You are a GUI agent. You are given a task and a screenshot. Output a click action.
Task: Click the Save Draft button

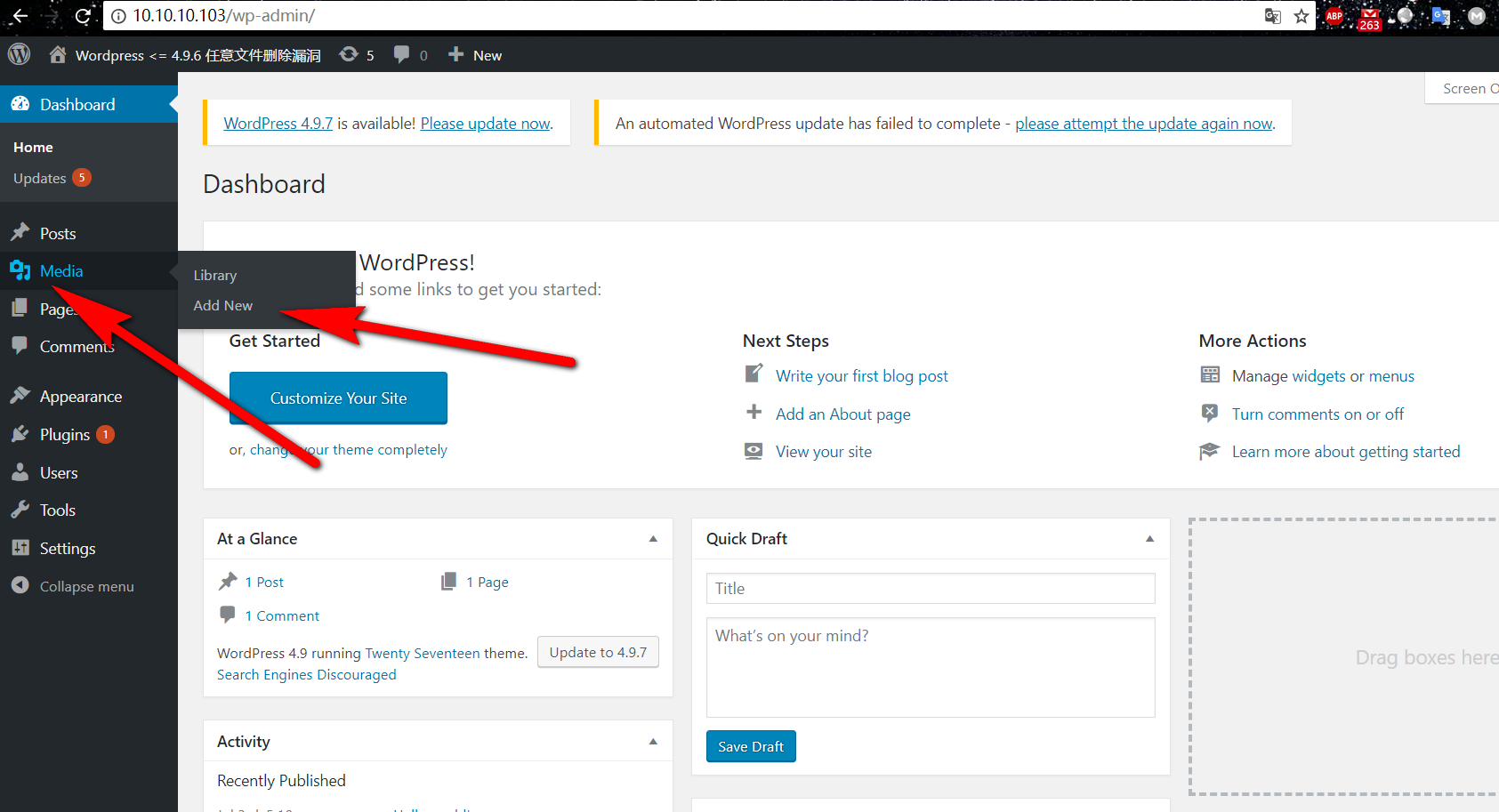pyautogui.click(x=750, y=746)
